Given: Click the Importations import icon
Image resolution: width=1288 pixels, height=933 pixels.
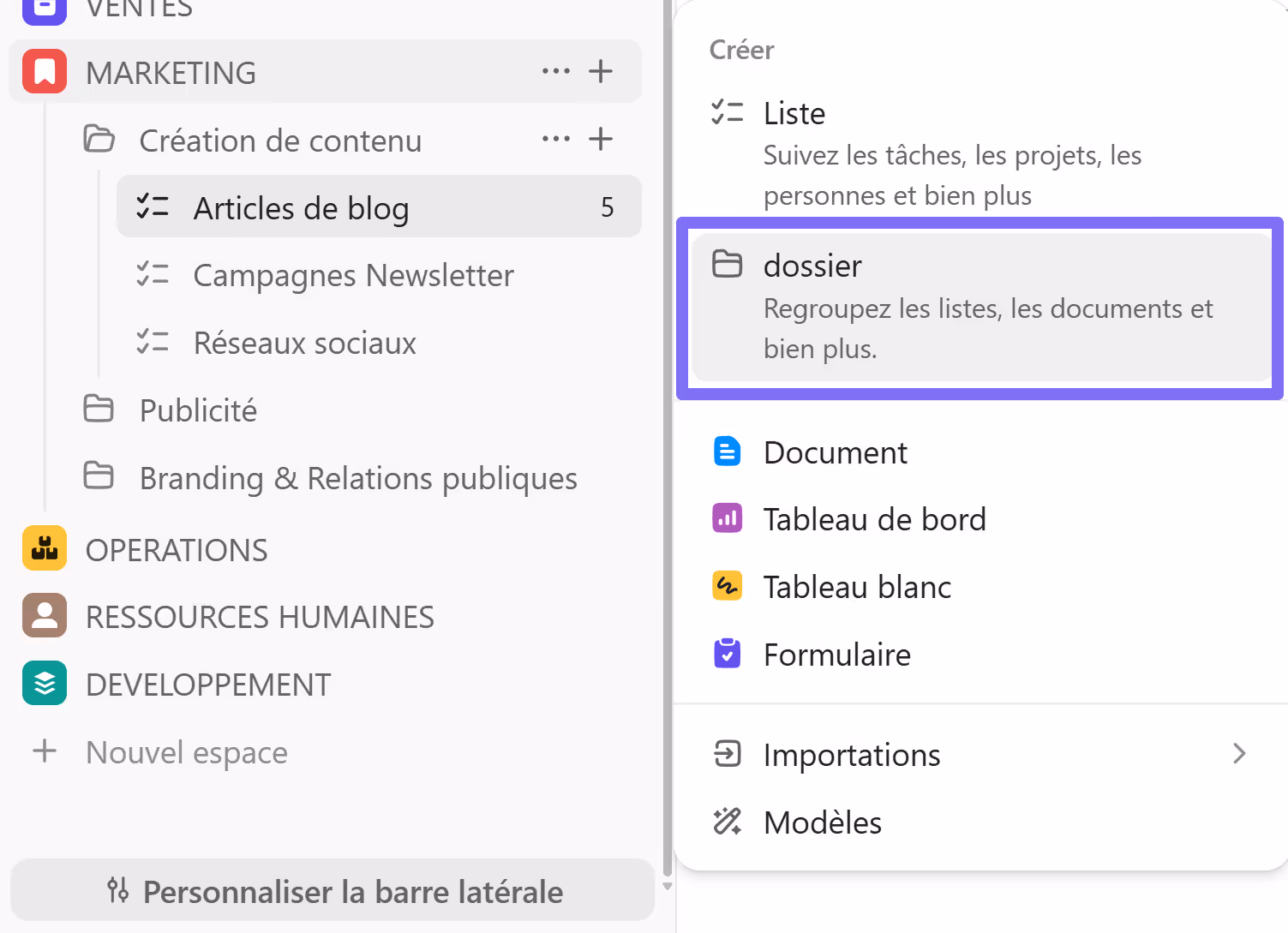Looking at the screenshot, I should [x=727, y=755].
